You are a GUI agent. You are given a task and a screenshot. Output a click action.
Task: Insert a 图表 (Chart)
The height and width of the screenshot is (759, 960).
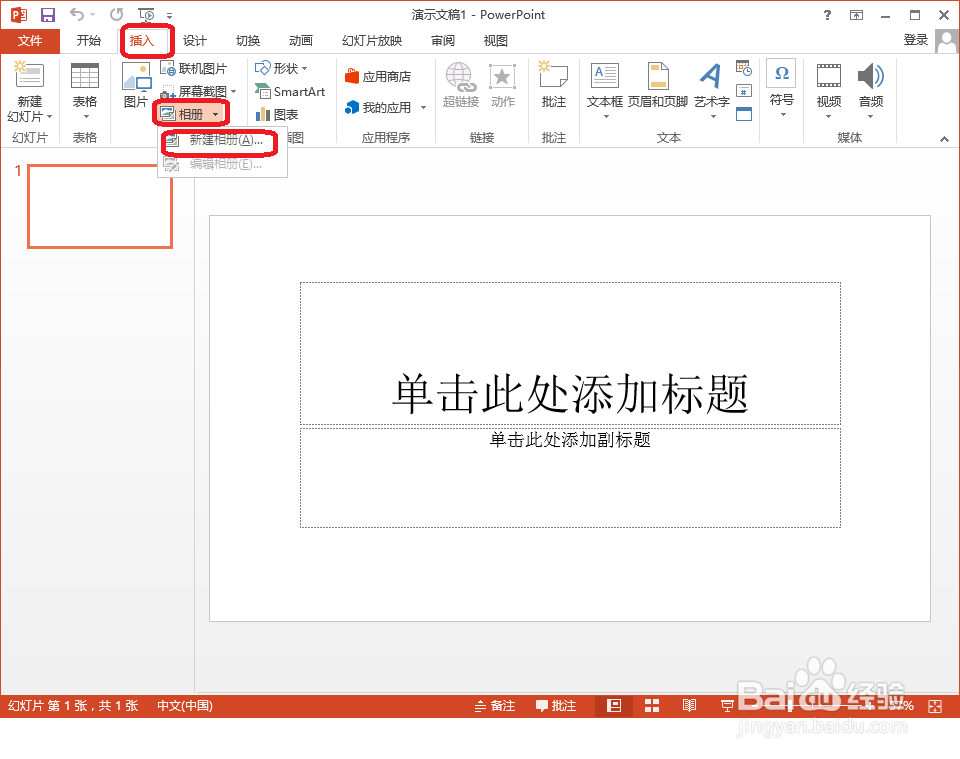pyautogui.click(x=277, y=114)
